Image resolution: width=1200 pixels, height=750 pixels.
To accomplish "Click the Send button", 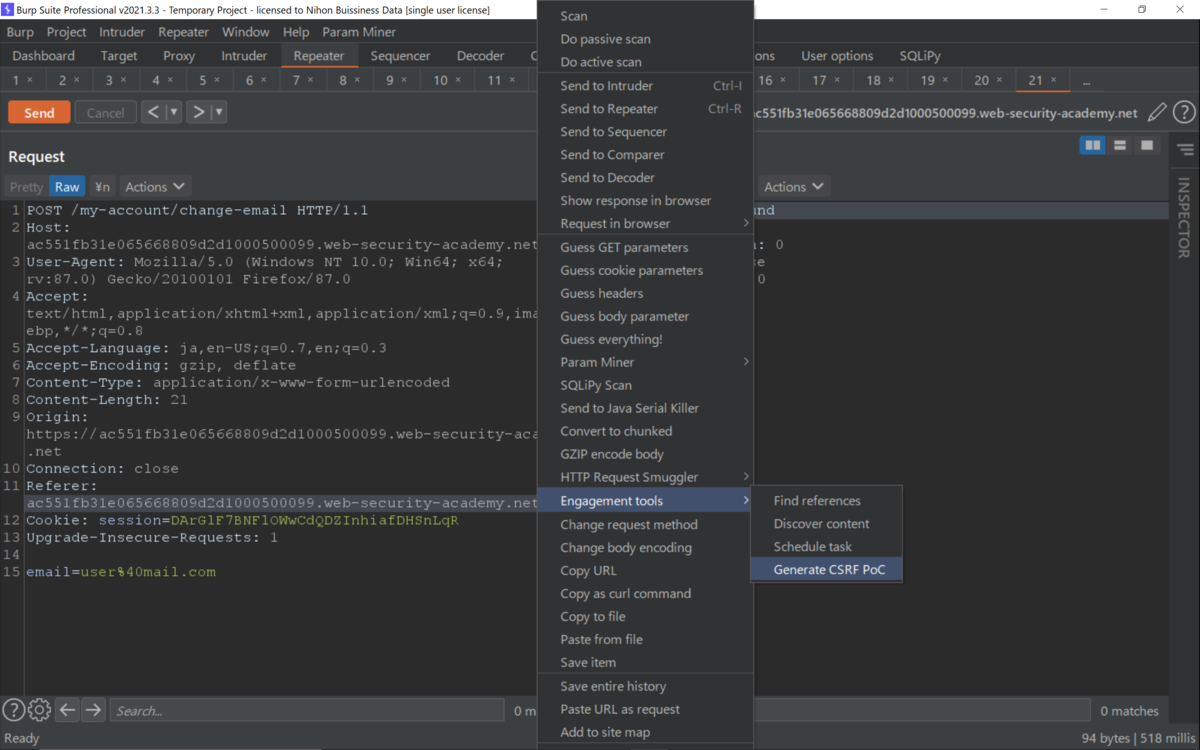I will [38, 112].
